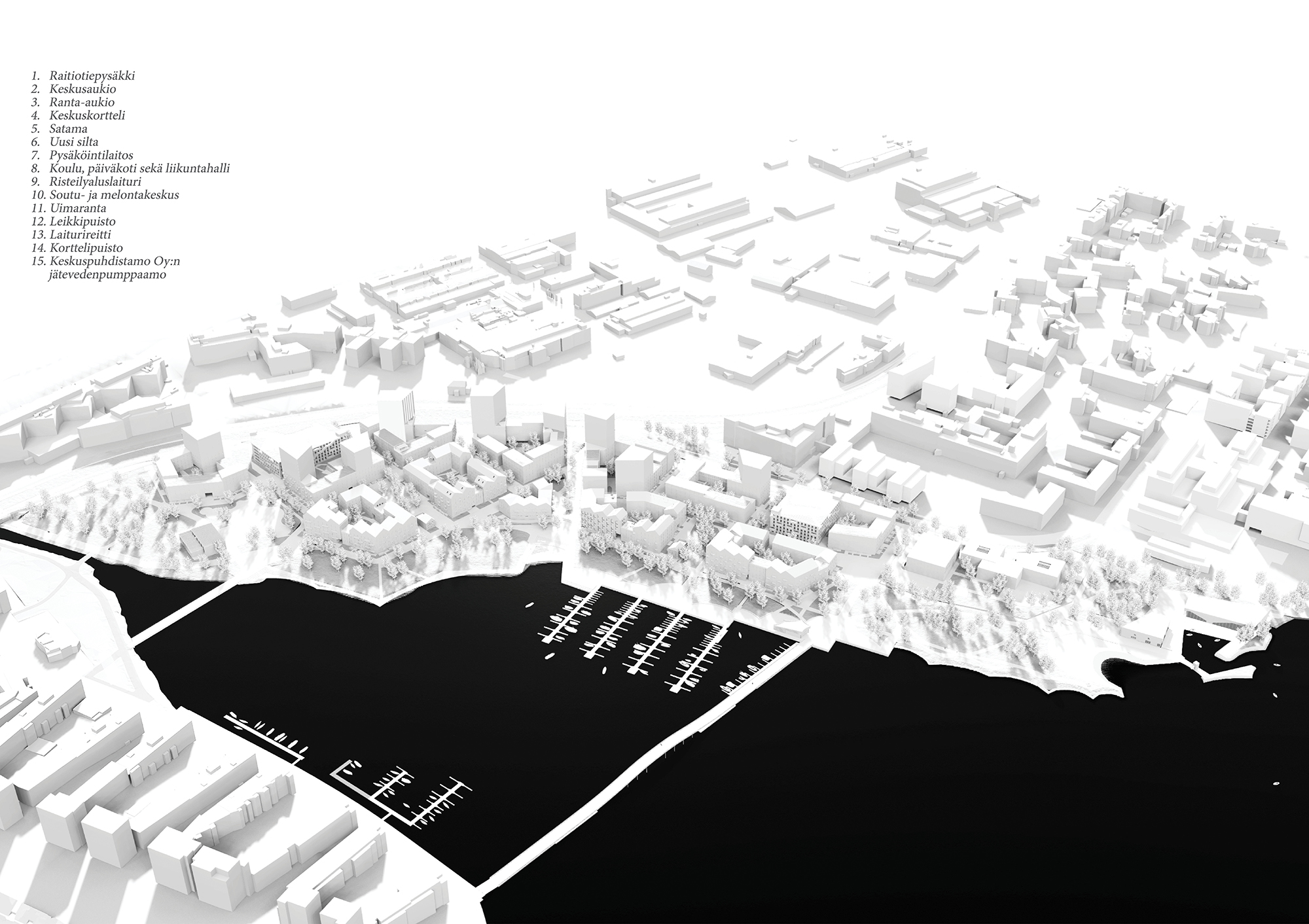Image resolution: width=1309 pixels, height=924 pixels.
Task: Click Keskuspuhdistamo Oy:n jätevedenpumppaamo legend entry
Action: pos(114,261)
